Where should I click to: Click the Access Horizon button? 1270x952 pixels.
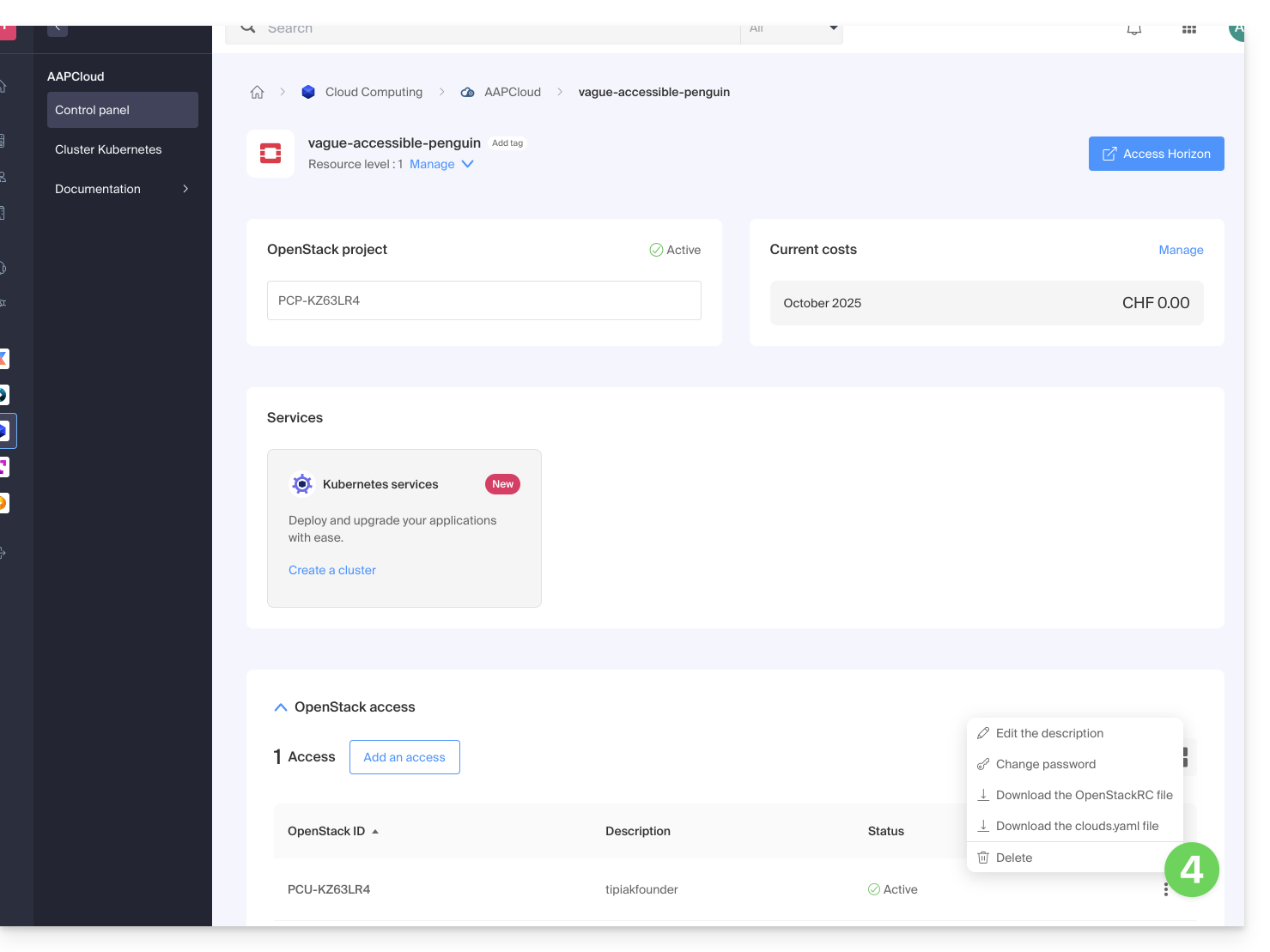(1156, 154)
